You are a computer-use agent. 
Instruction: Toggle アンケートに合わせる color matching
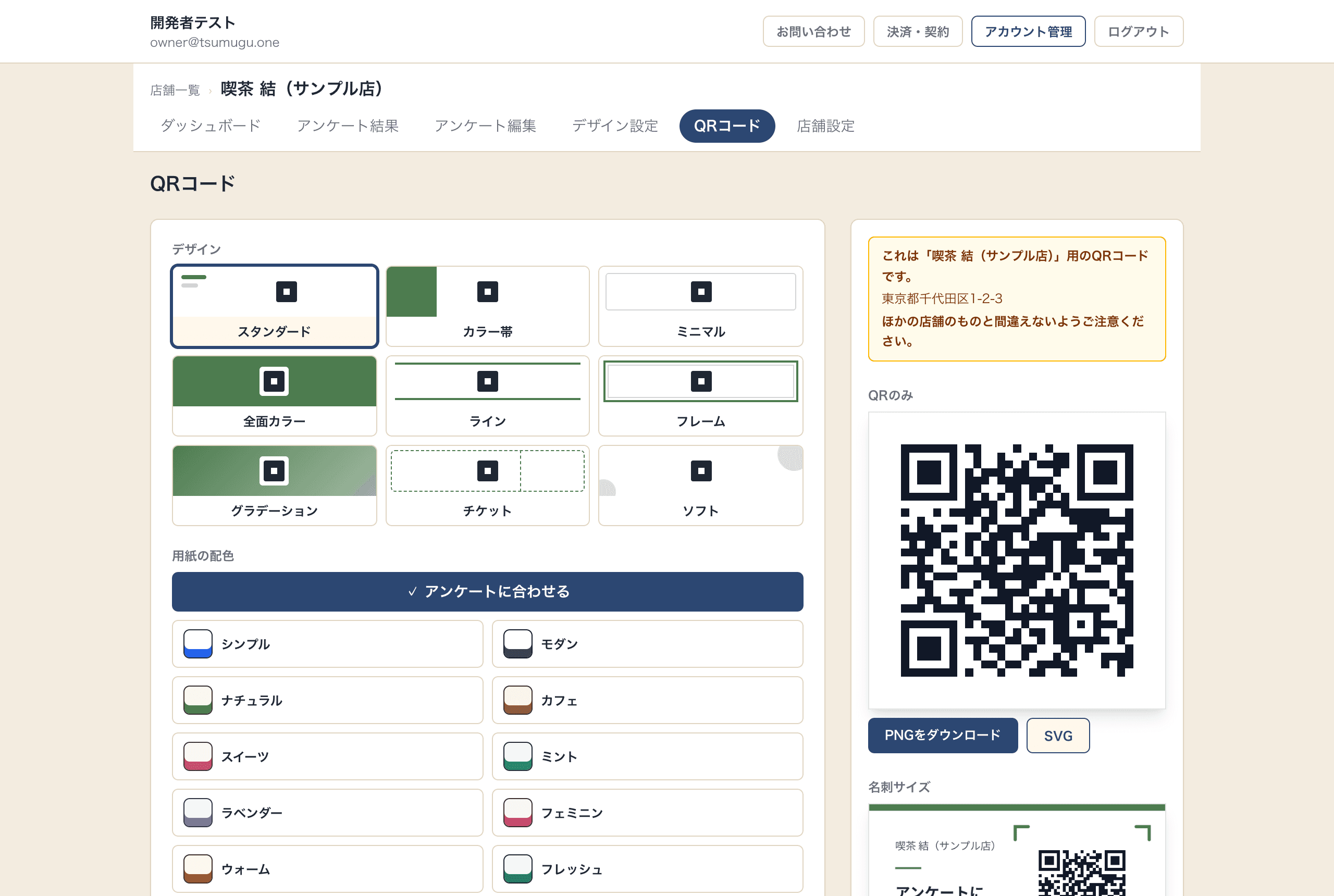pos(488,591)
